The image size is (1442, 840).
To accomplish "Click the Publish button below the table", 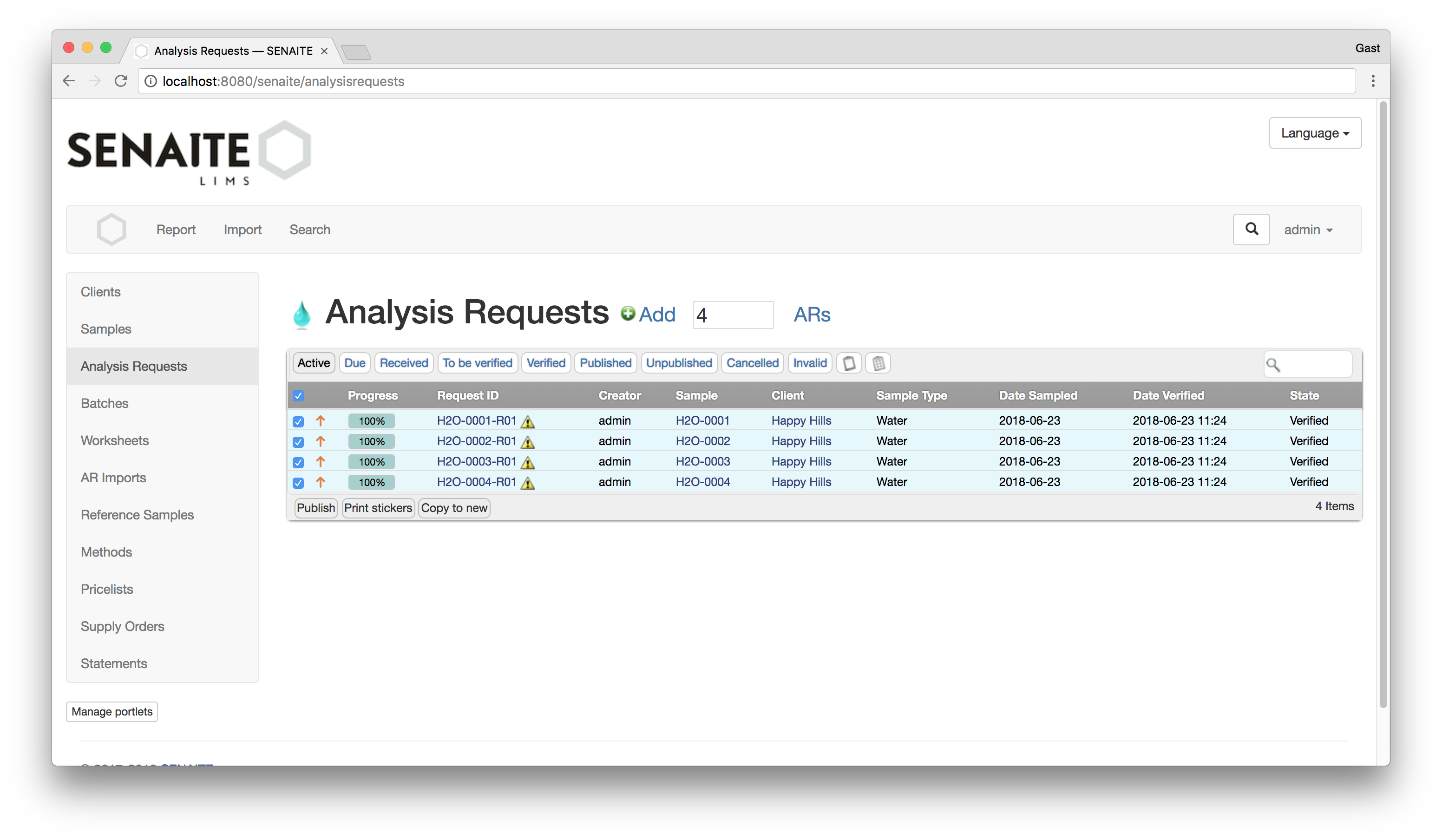I will point(315,507).
